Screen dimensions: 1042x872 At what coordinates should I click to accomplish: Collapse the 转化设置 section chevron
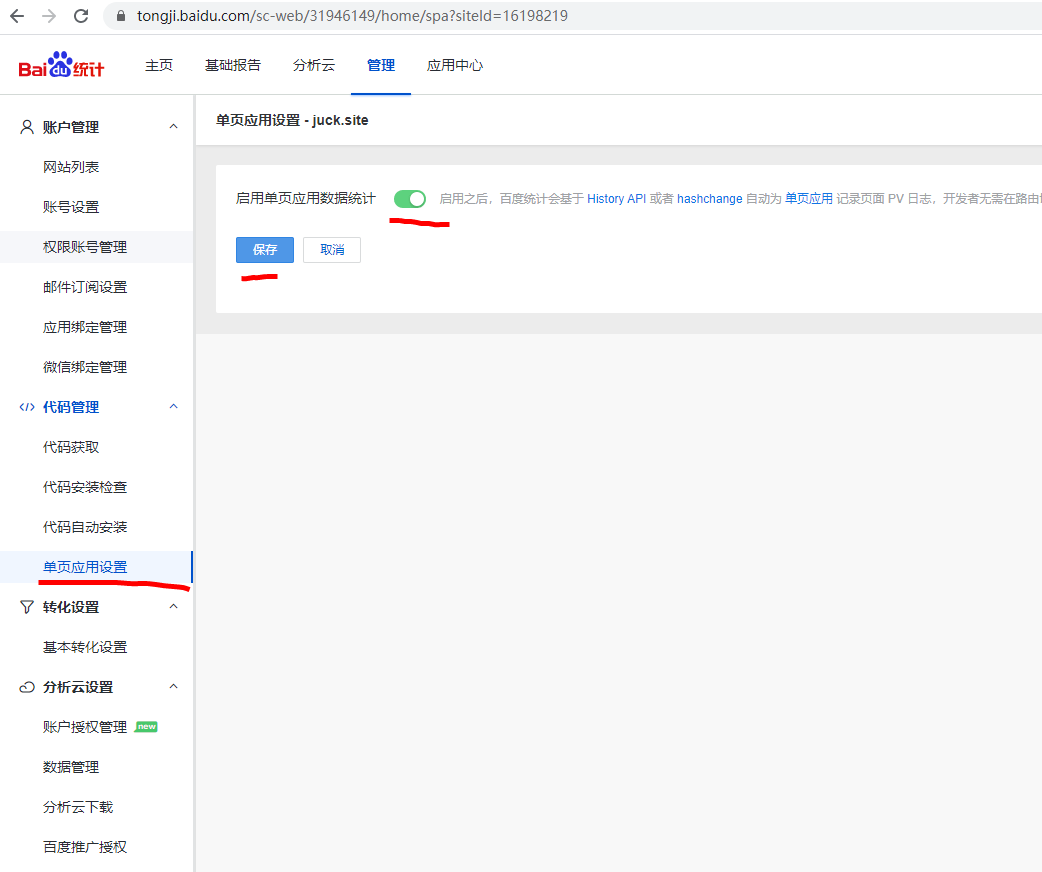(x=173, y=607)
